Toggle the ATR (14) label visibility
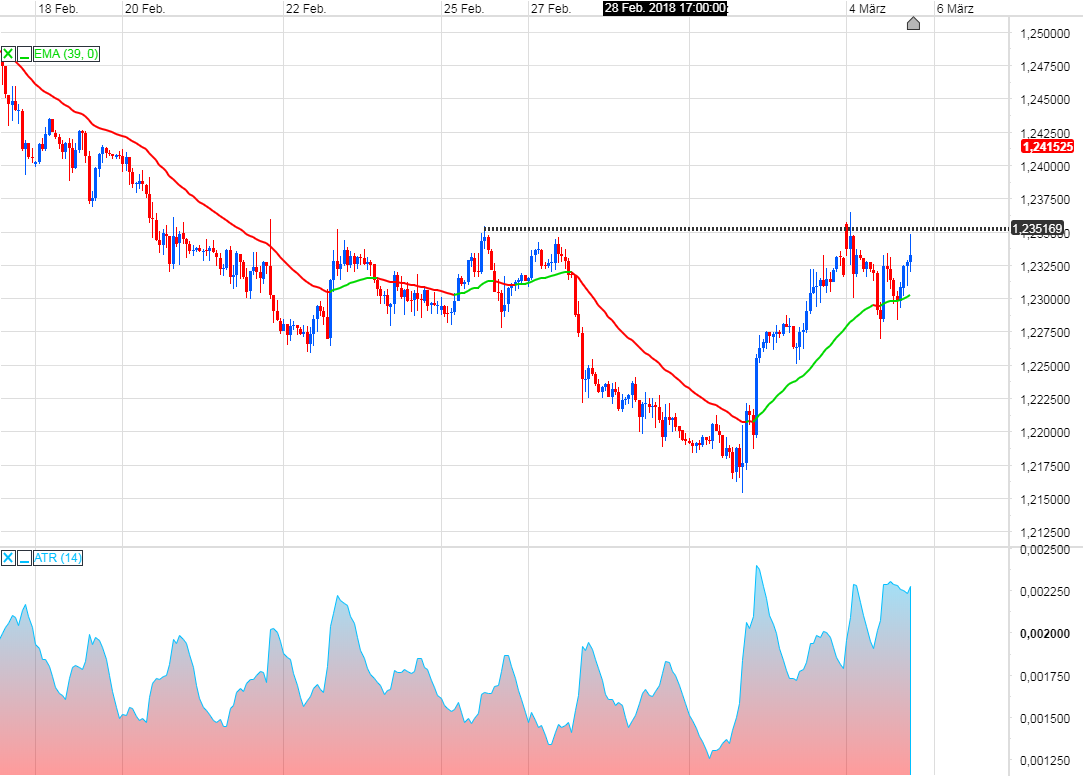The height and width of the screenshot is (781, 1083). 57,558
